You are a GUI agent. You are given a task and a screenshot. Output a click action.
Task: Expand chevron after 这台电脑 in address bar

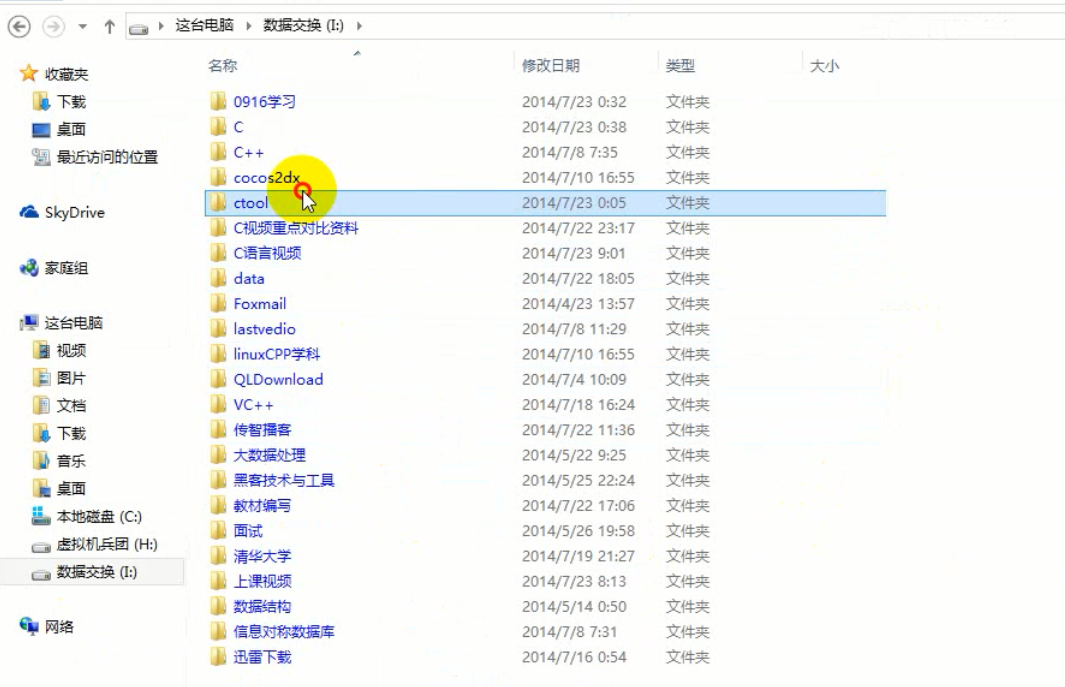[249, 26]
